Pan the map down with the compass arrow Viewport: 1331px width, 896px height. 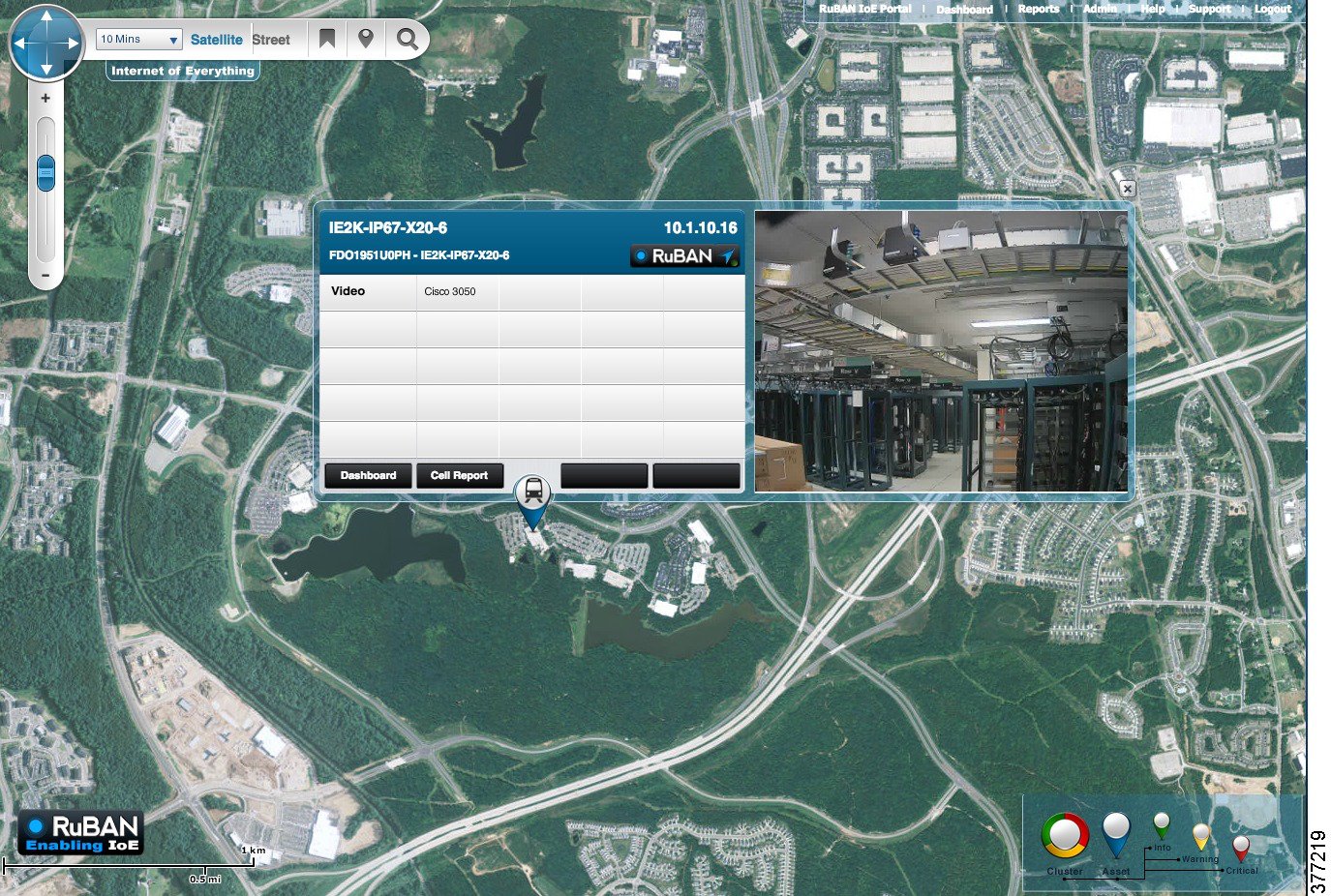(46, 68)
